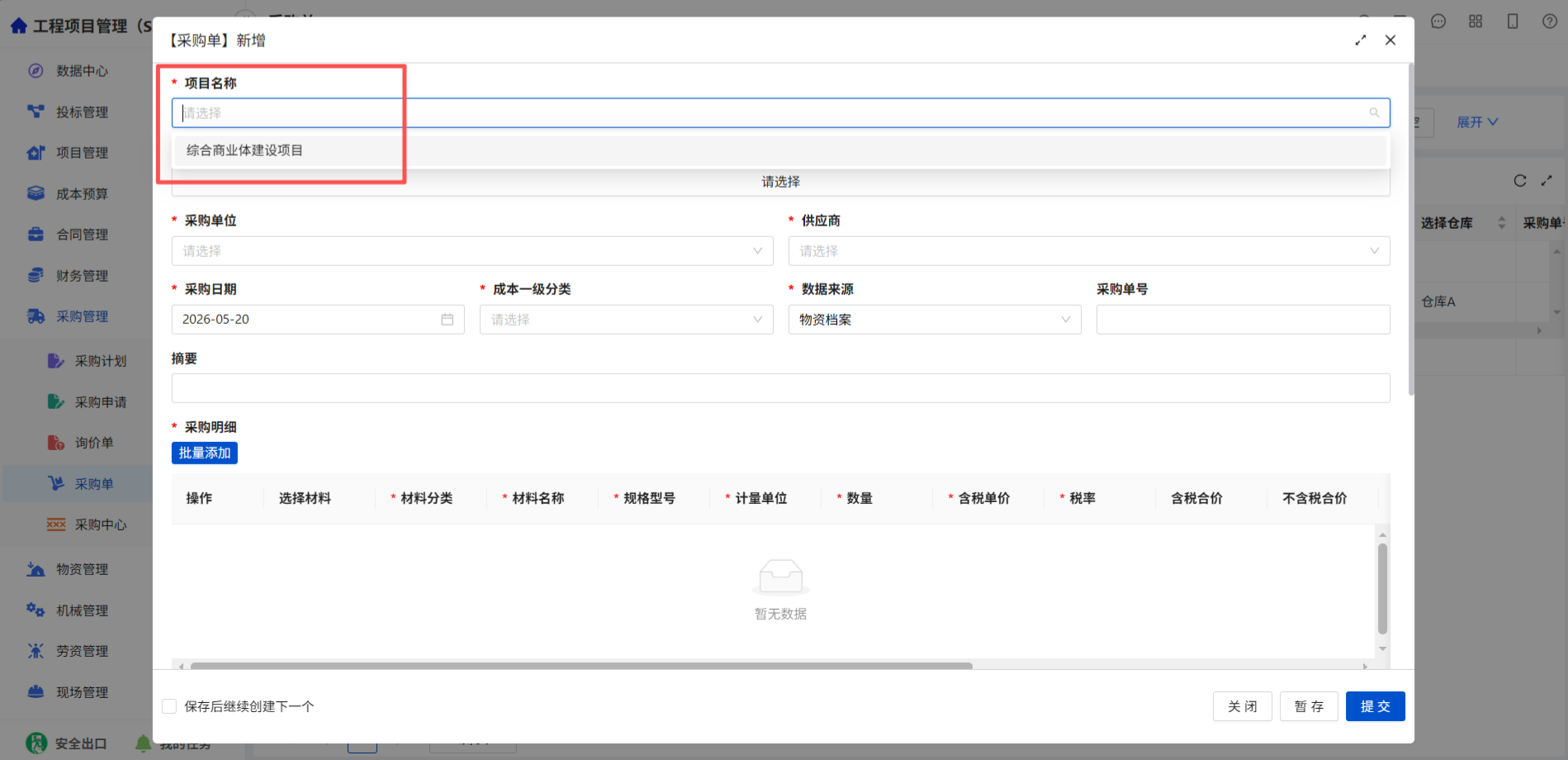Click the grid apps icon in header
Image resolution: width=1568 pixels, height=760 pixels.
[x=1476, y=21]
